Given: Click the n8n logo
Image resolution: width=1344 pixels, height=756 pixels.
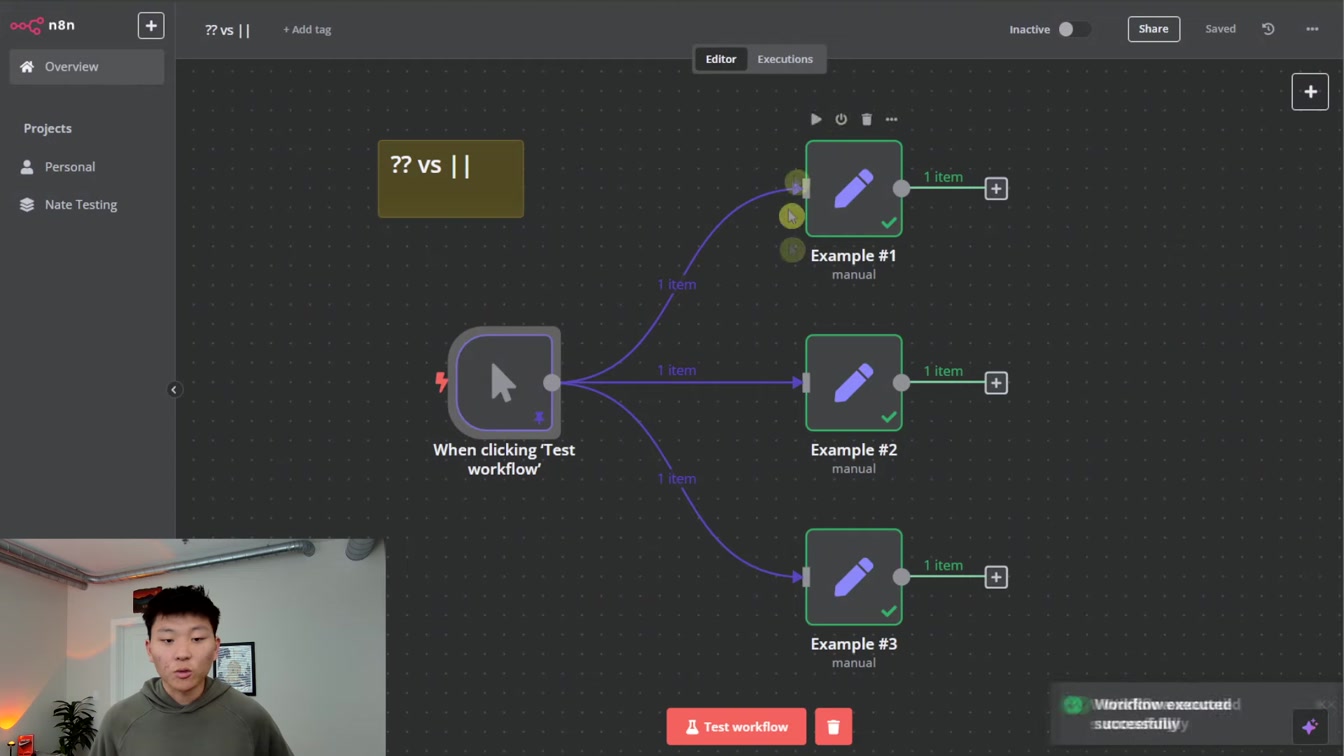Looking at the screenshot, I should [x=43, y=25].
